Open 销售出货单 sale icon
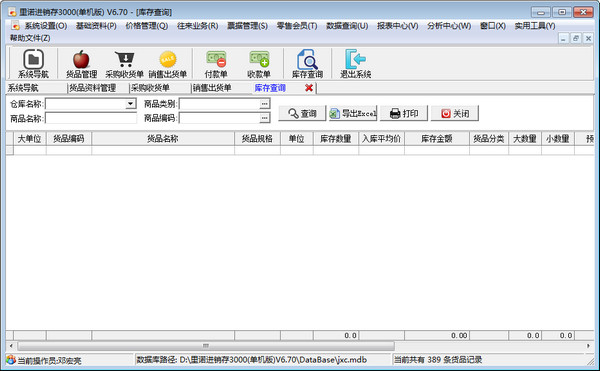This screenshot has width=600, height=371. click(168, 63)
